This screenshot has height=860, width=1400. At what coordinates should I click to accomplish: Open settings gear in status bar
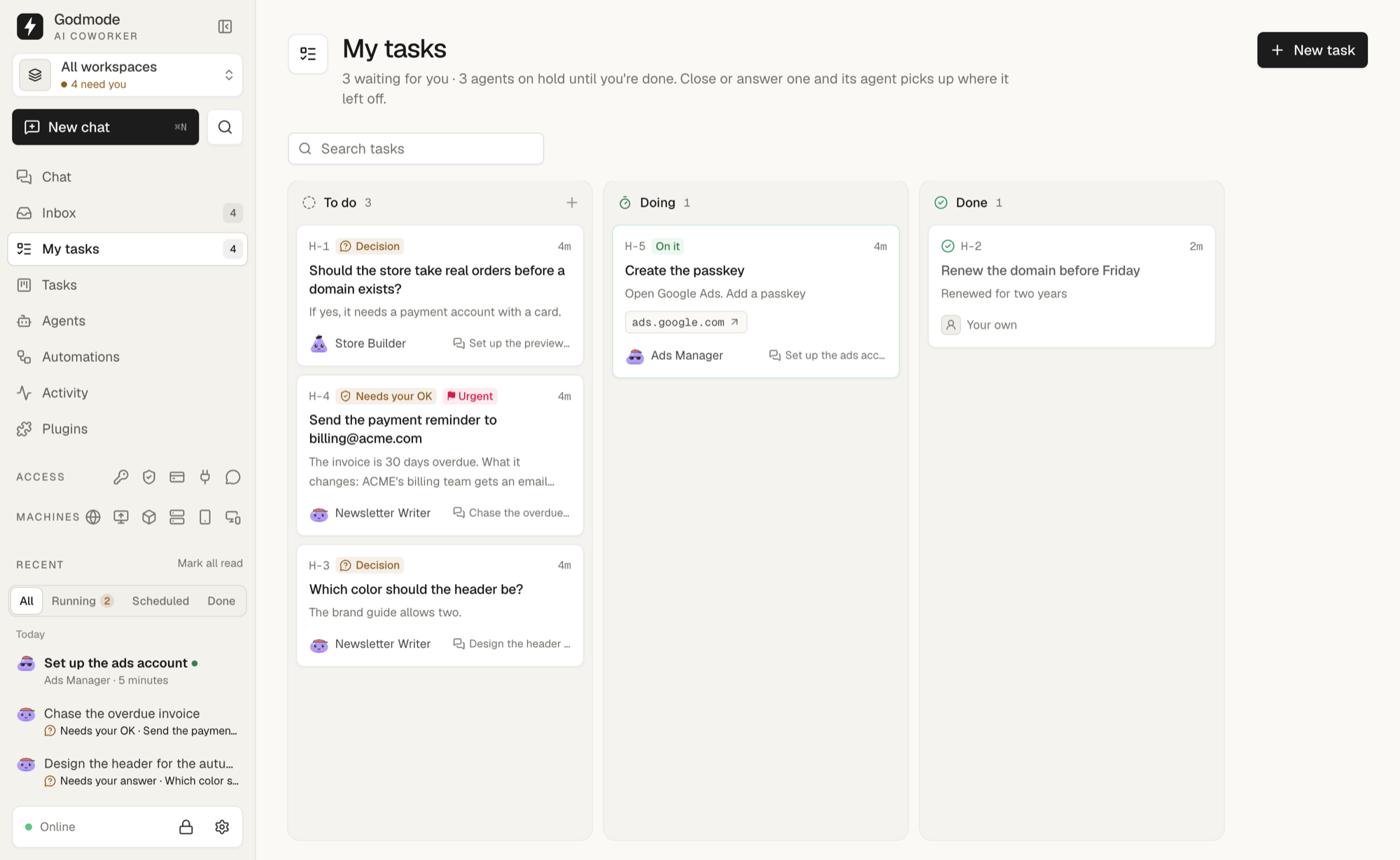click(x=222, y=826)
